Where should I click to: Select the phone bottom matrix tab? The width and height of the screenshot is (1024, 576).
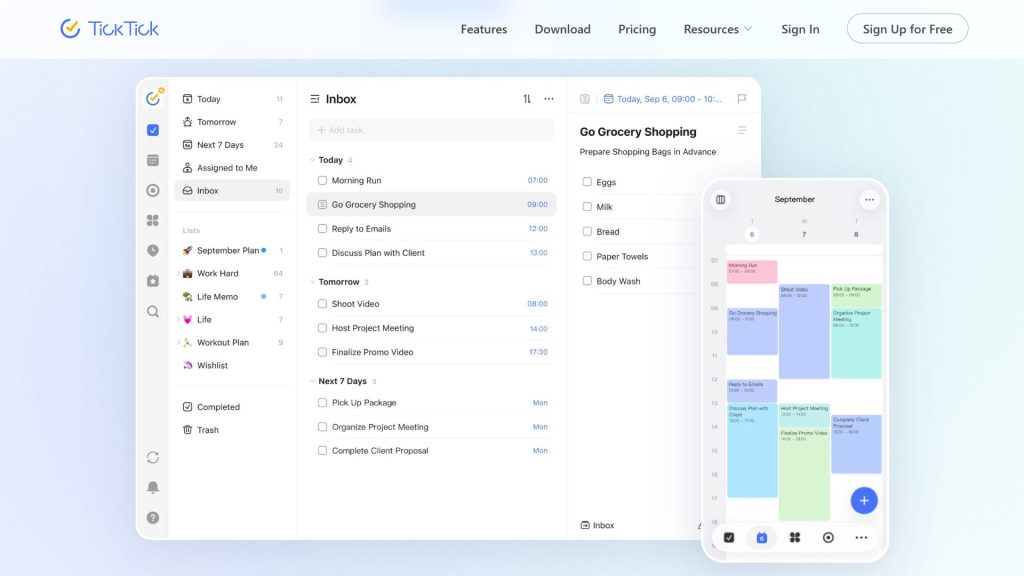[x=795, y=537]
